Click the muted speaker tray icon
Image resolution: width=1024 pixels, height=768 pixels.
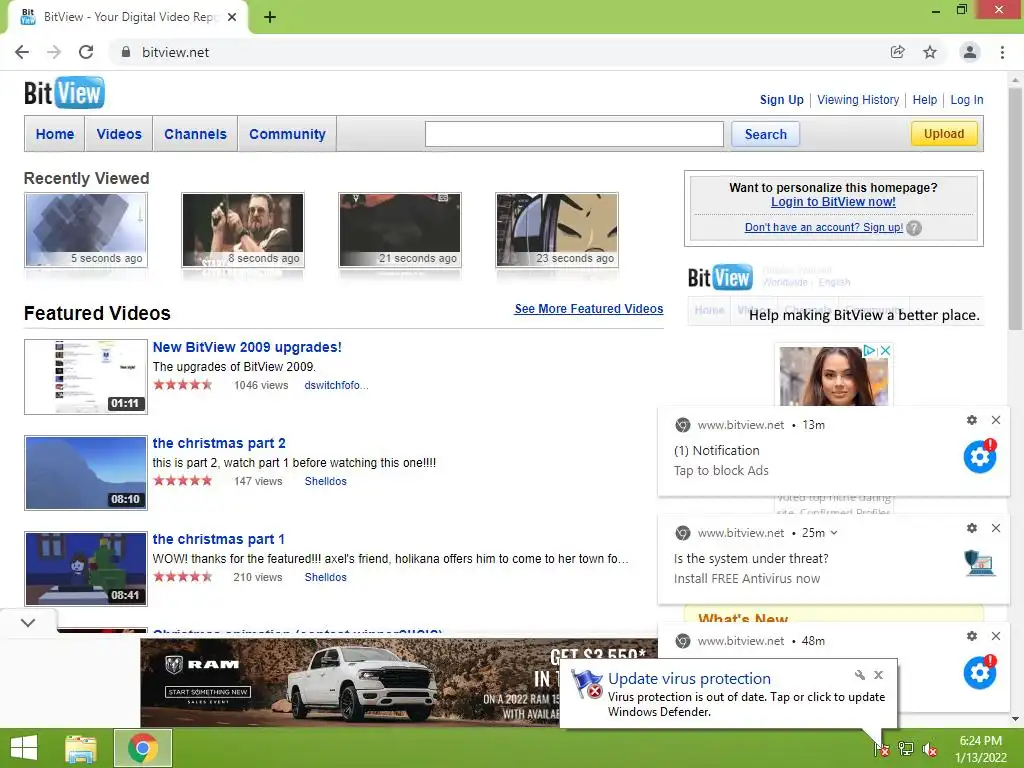click(930, 749)
